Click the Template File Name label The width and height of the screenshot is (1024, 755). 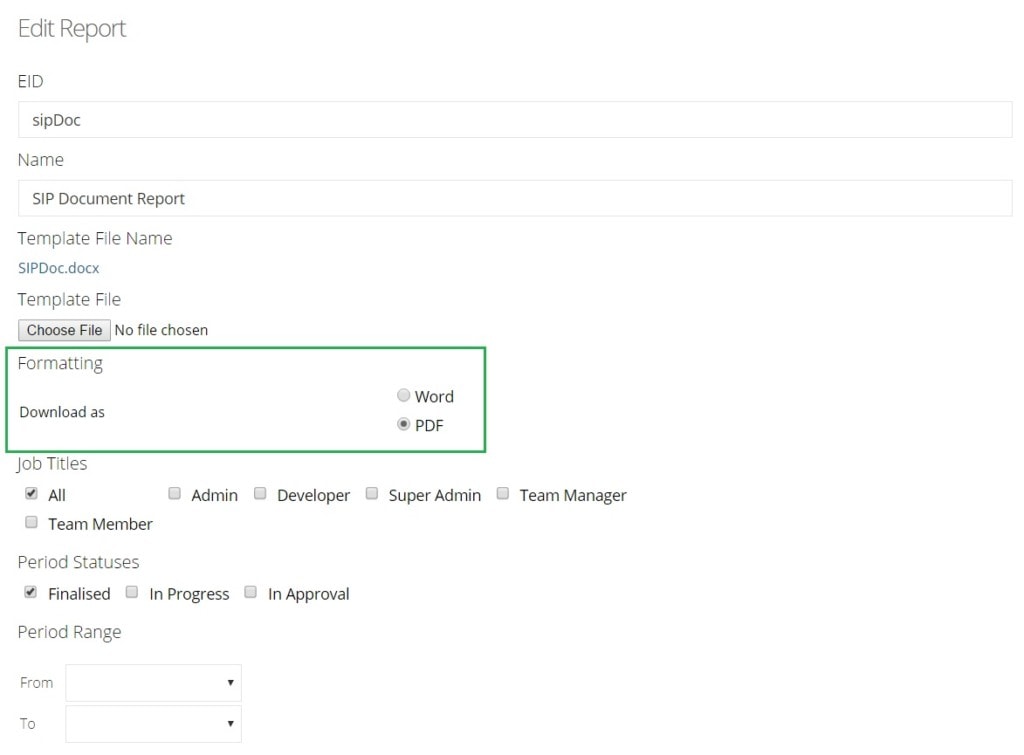point(95,238)
